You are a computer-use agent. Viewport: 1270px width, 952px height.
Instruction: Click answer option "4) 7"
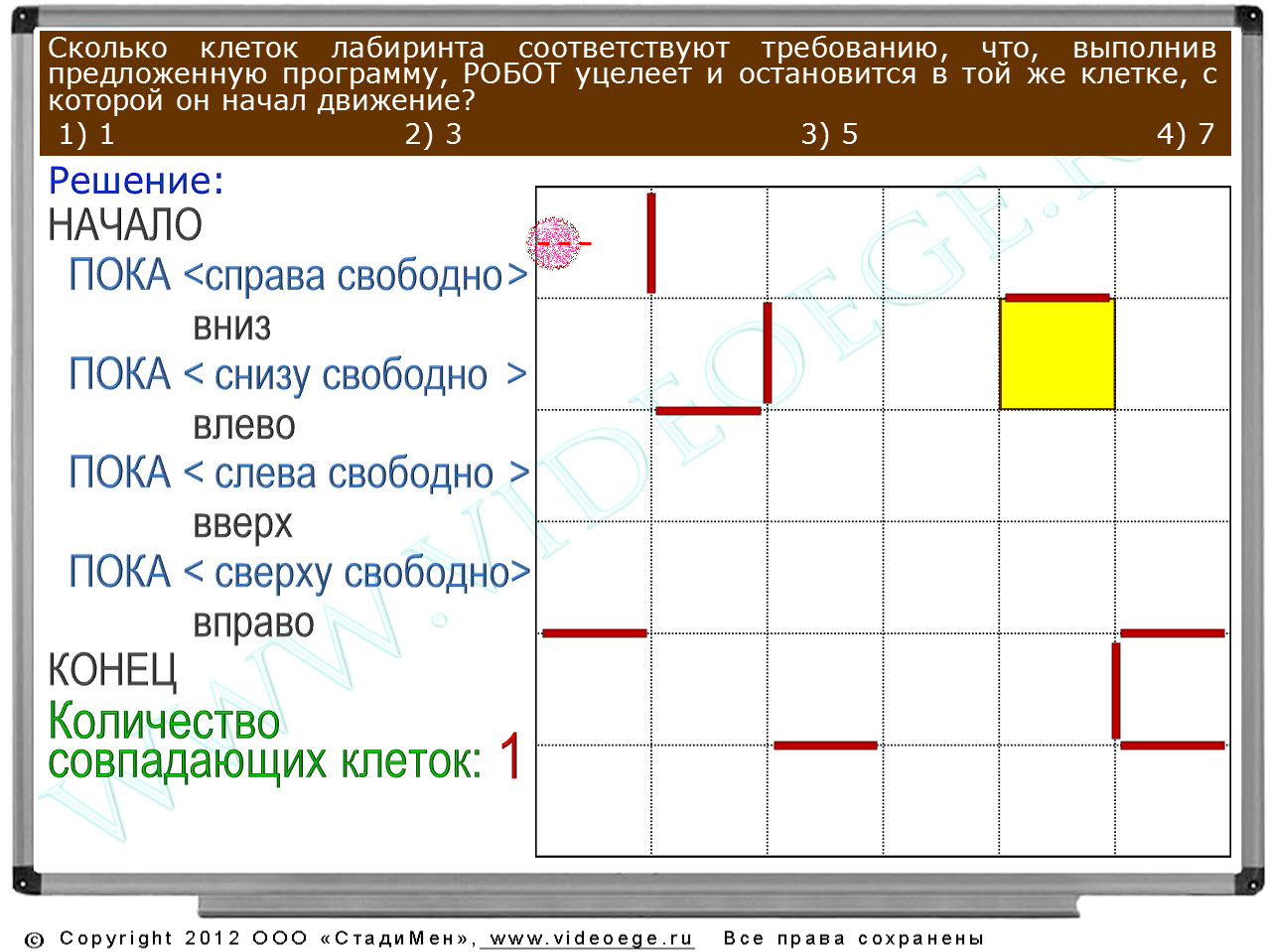(1186, 134)
